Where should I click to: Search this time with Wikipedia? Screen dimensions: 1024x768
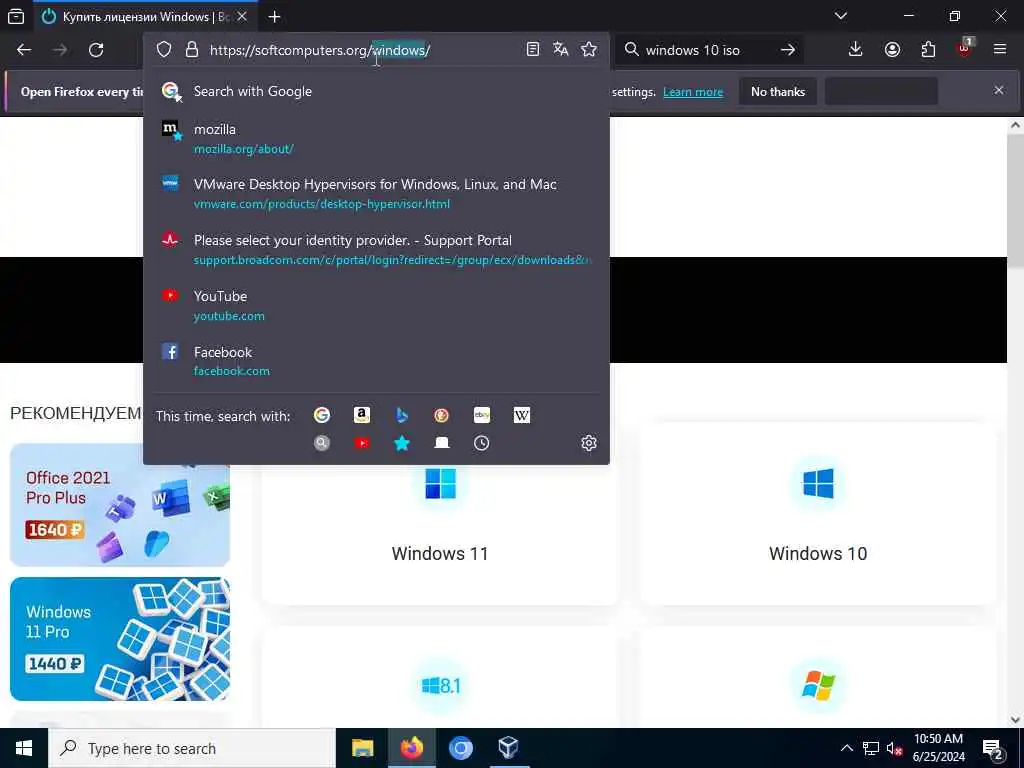(522, 415)
